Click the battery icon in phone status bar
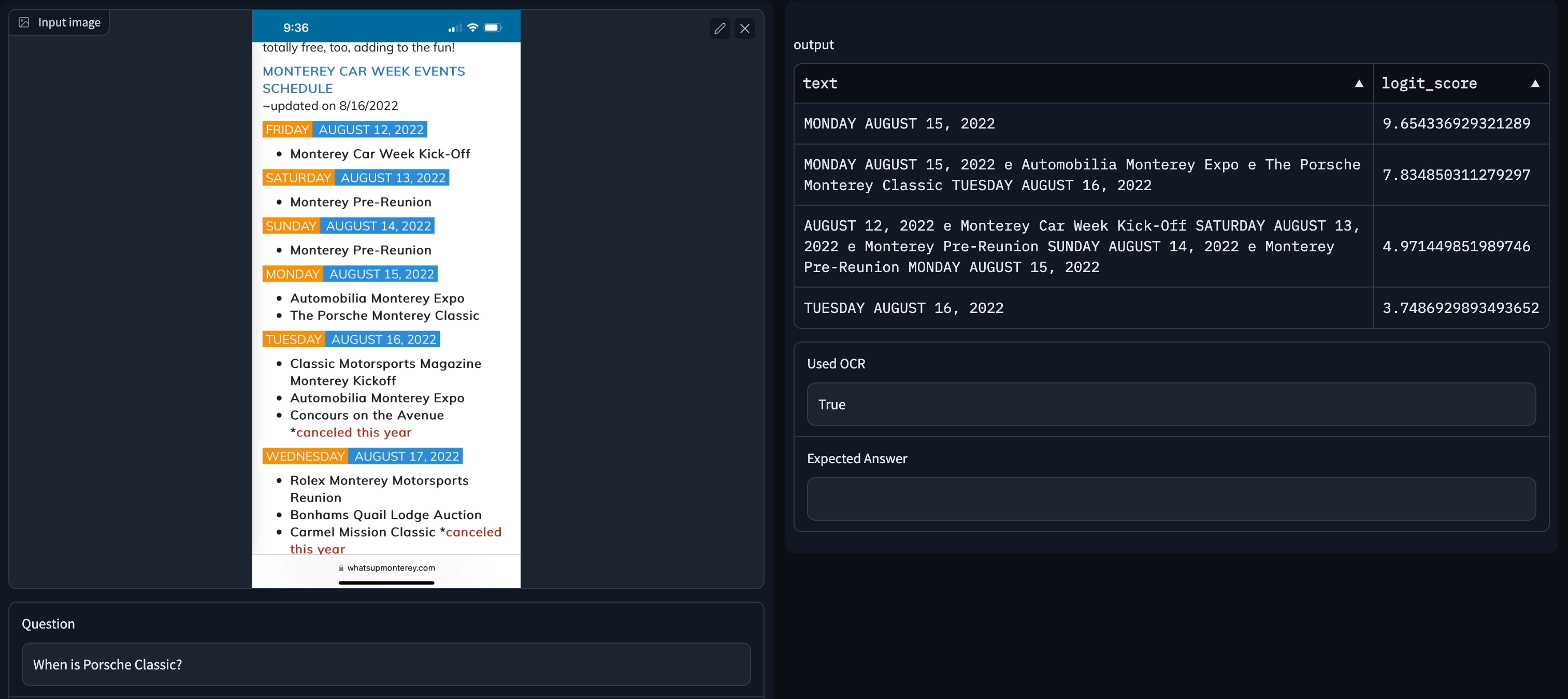This screenshot has height=699, width=1568. (493, 27)
